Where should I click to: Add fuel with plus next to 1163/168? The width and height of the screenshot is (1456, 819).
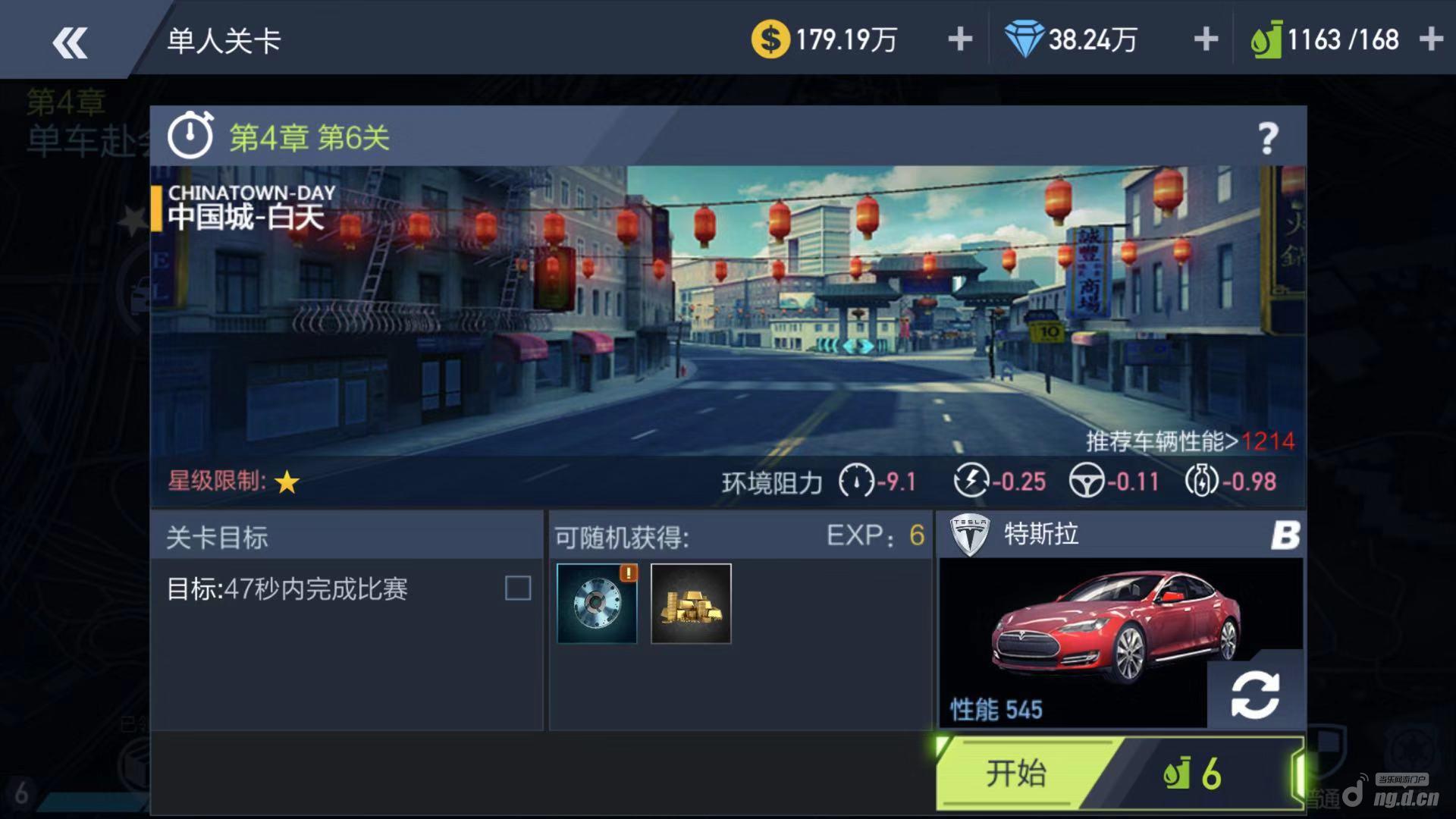(x=1430, y=39)
